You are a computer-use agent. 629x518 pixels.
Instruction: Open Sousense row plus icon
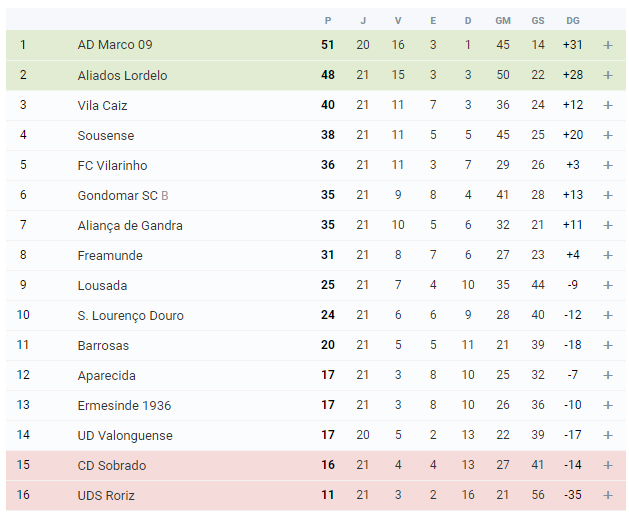(608, 135)
